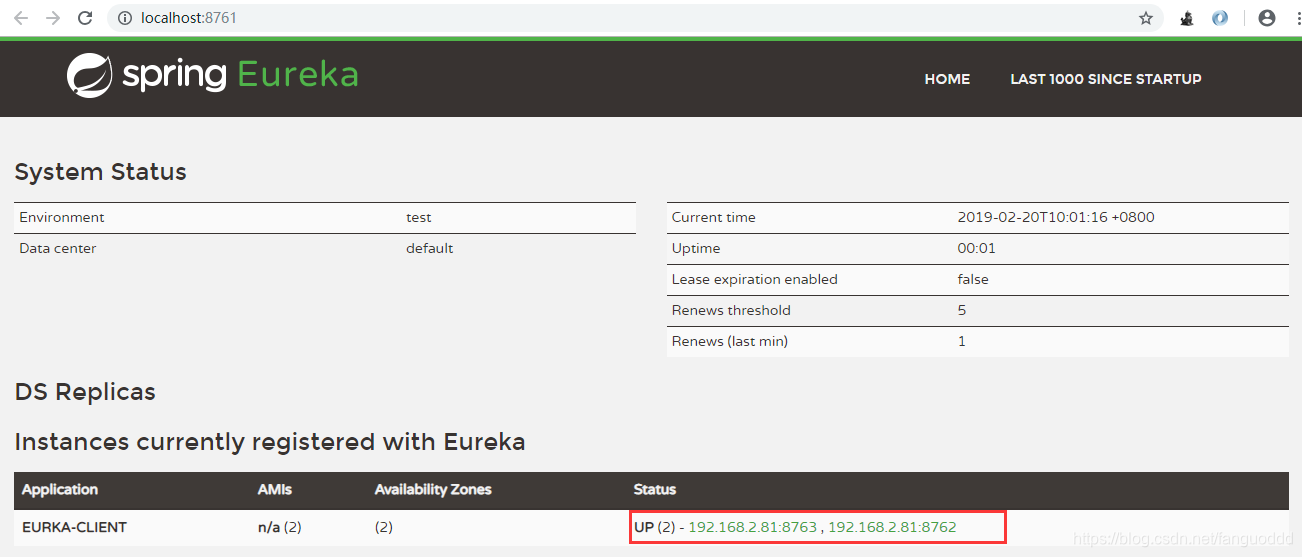Click the Data center row label
1302x557 pixels.
tap(58, 248)
